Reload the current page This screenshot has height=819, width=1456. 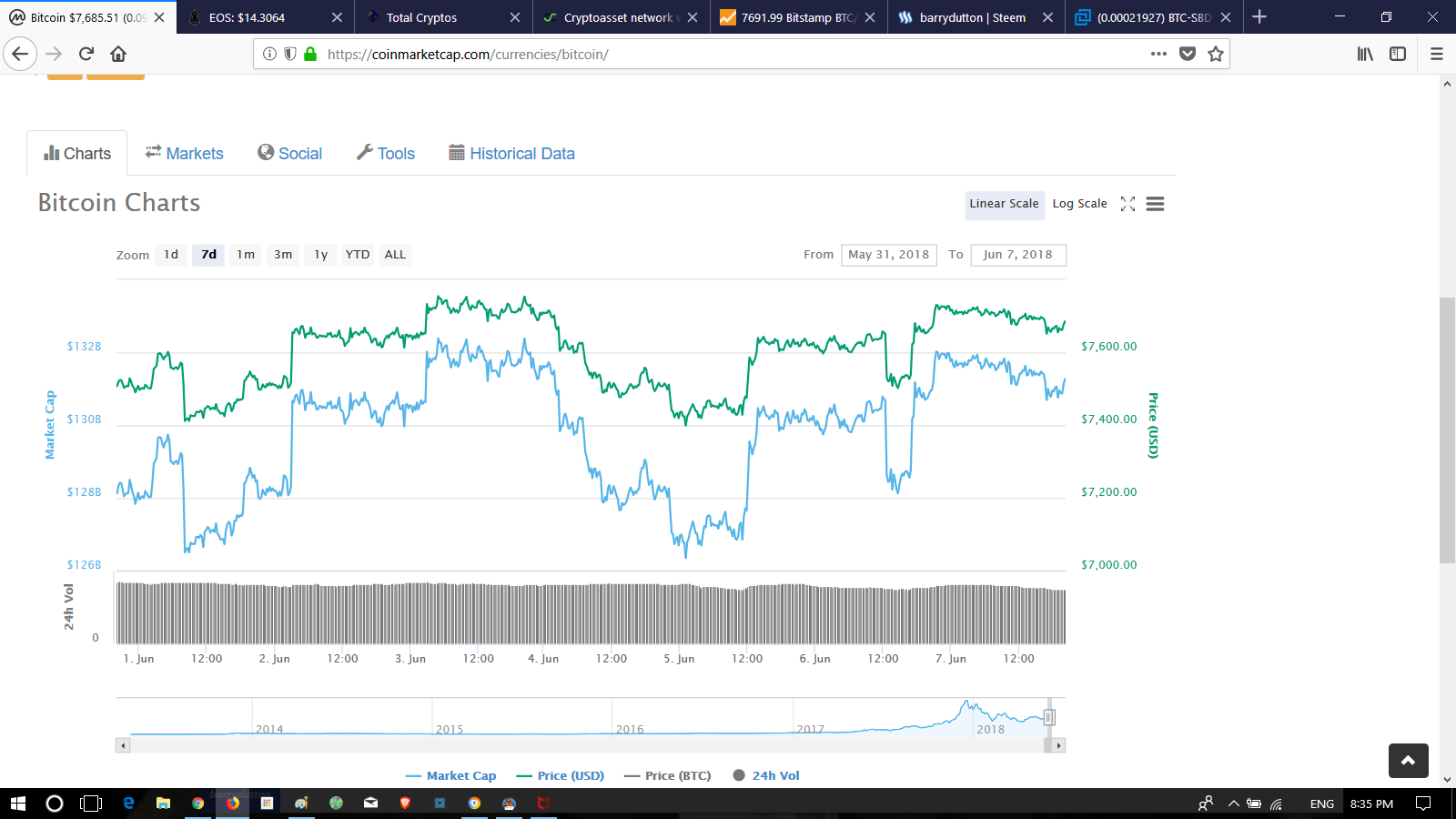(86, 54)
